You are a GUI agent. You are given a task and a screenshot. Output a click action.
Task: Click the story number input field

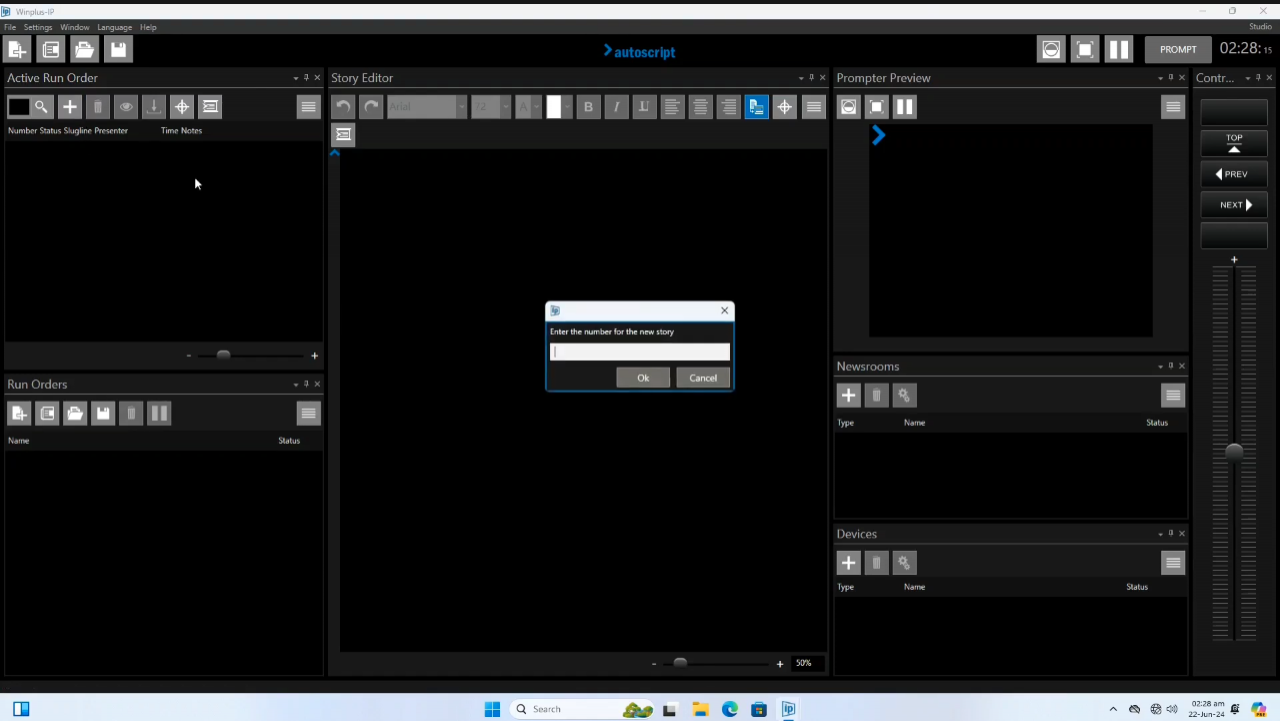point(640,352)
